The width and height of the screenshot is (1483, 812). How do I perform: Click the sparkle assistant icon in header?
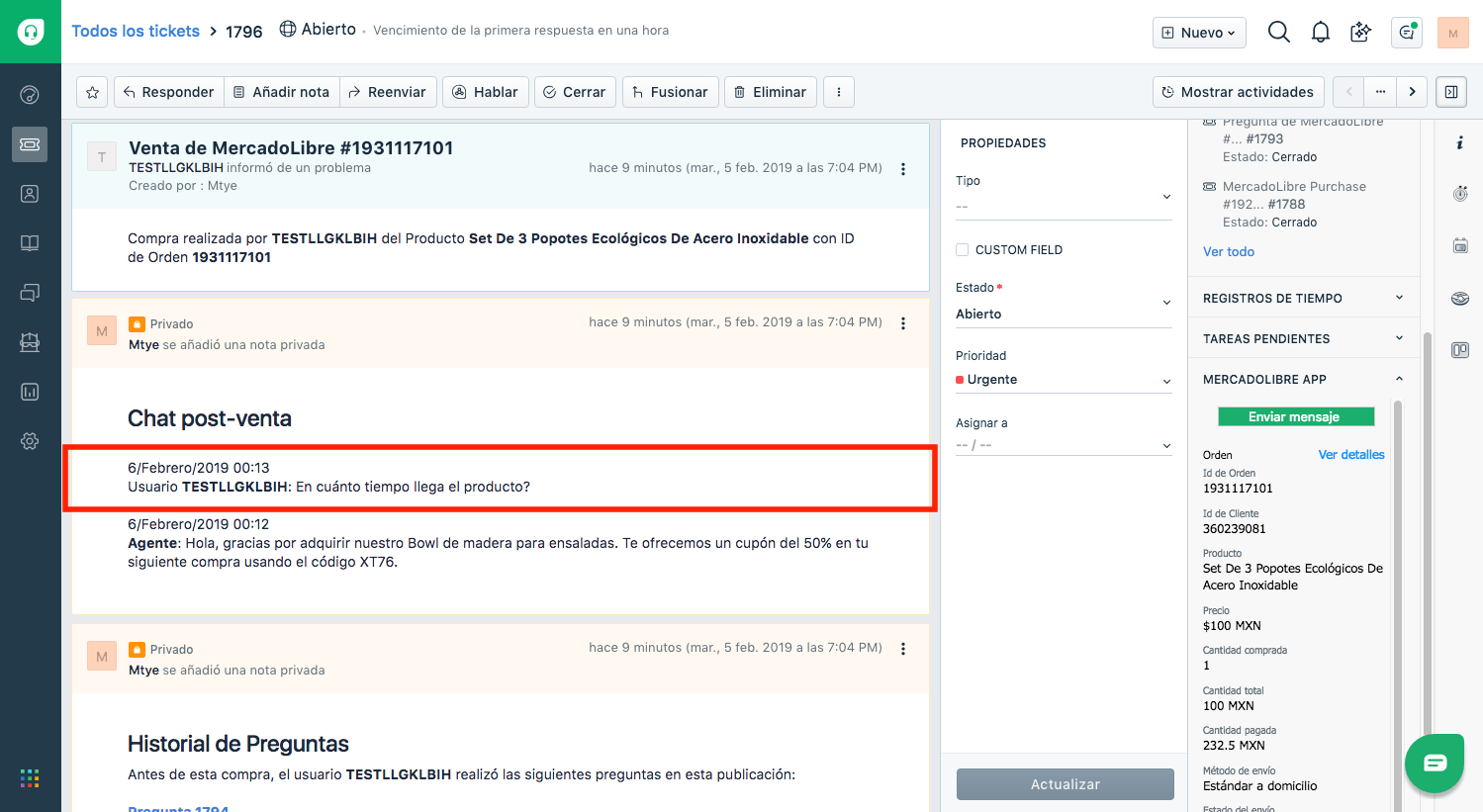coord(1361,33)
